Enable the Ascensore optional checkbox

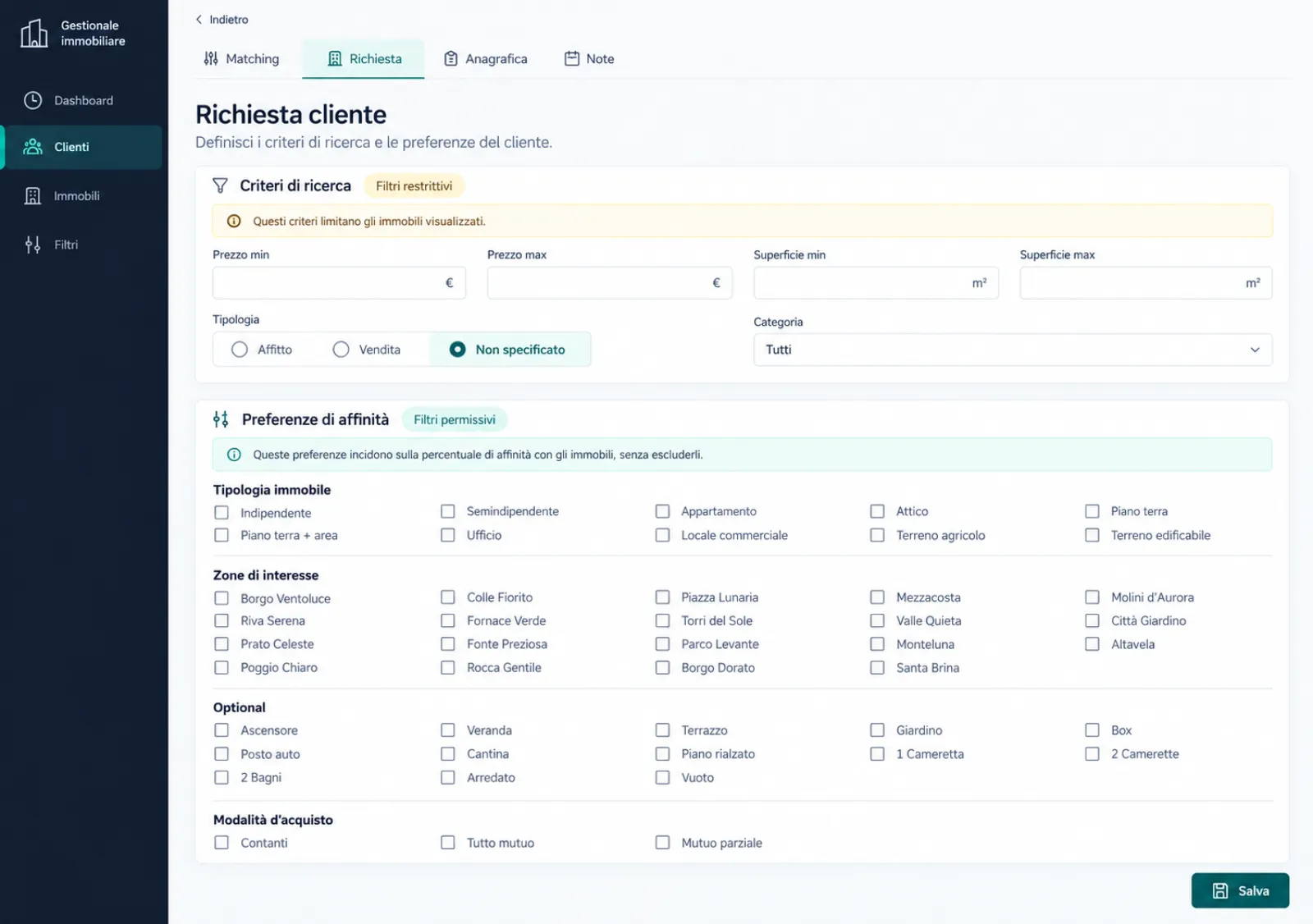click(x=222, y=730)
